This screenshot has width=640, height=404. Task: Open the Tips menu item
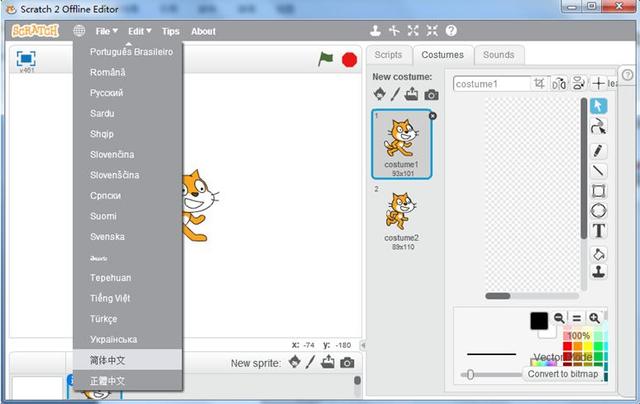[171, 31]
